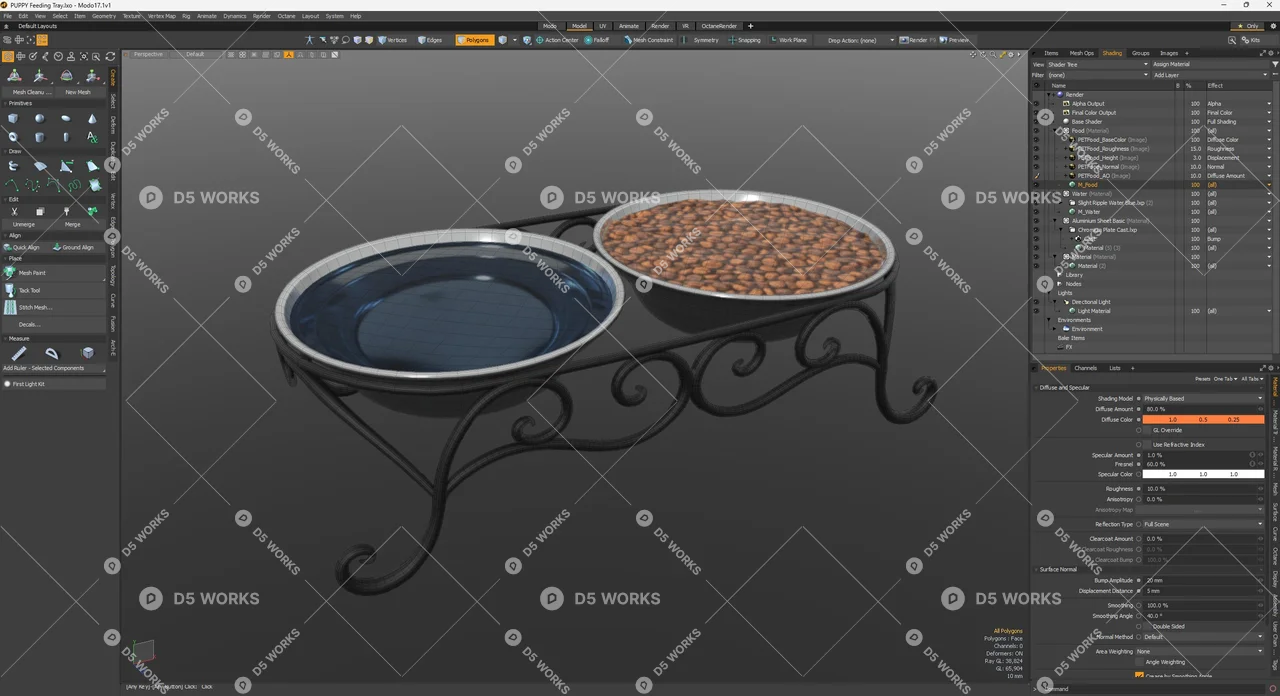This screenshot has width=1280, height=696.
Task: Open the Drop Action dropdown
Action: [860, 40]
